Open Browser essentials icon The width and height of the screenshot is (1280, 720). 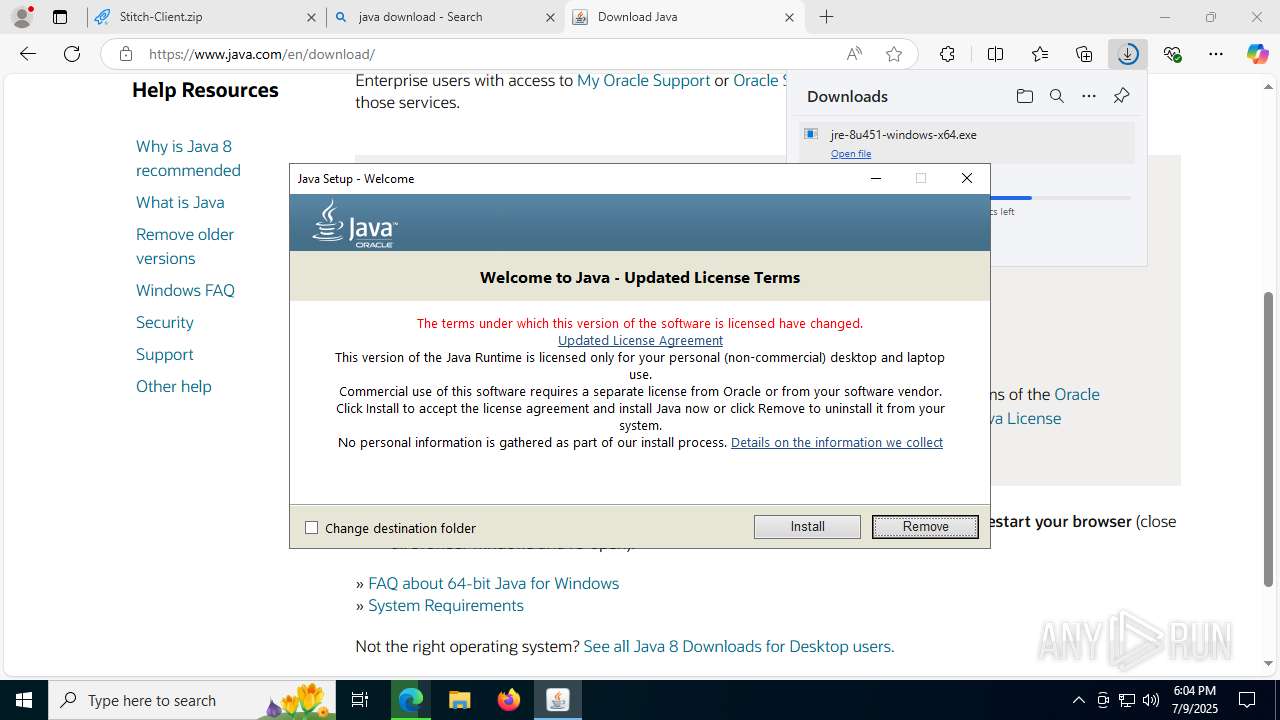(1172, 54)
